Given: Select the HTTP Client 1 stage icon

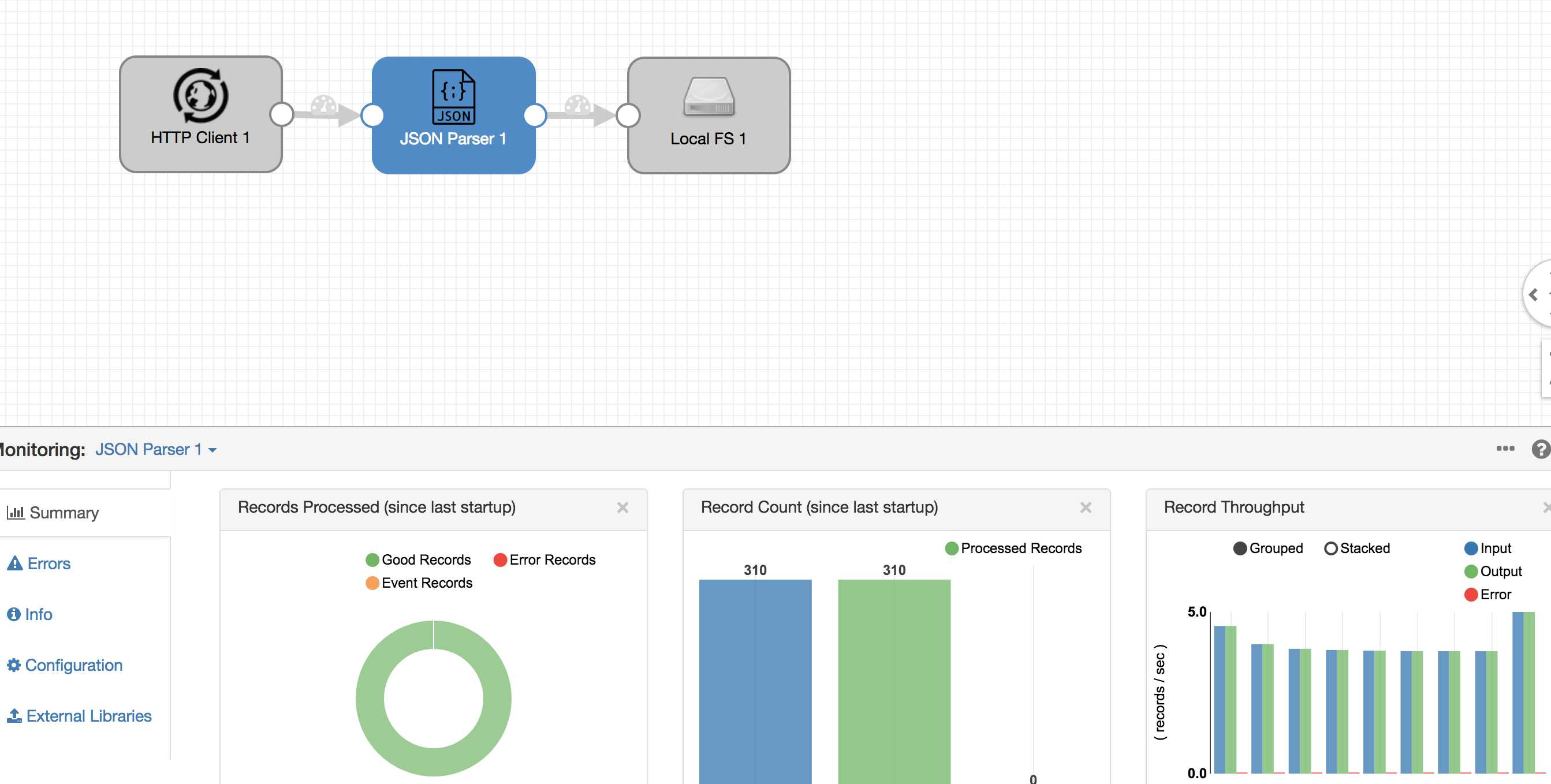Looking at the screenshot, I should click(200, 96).
